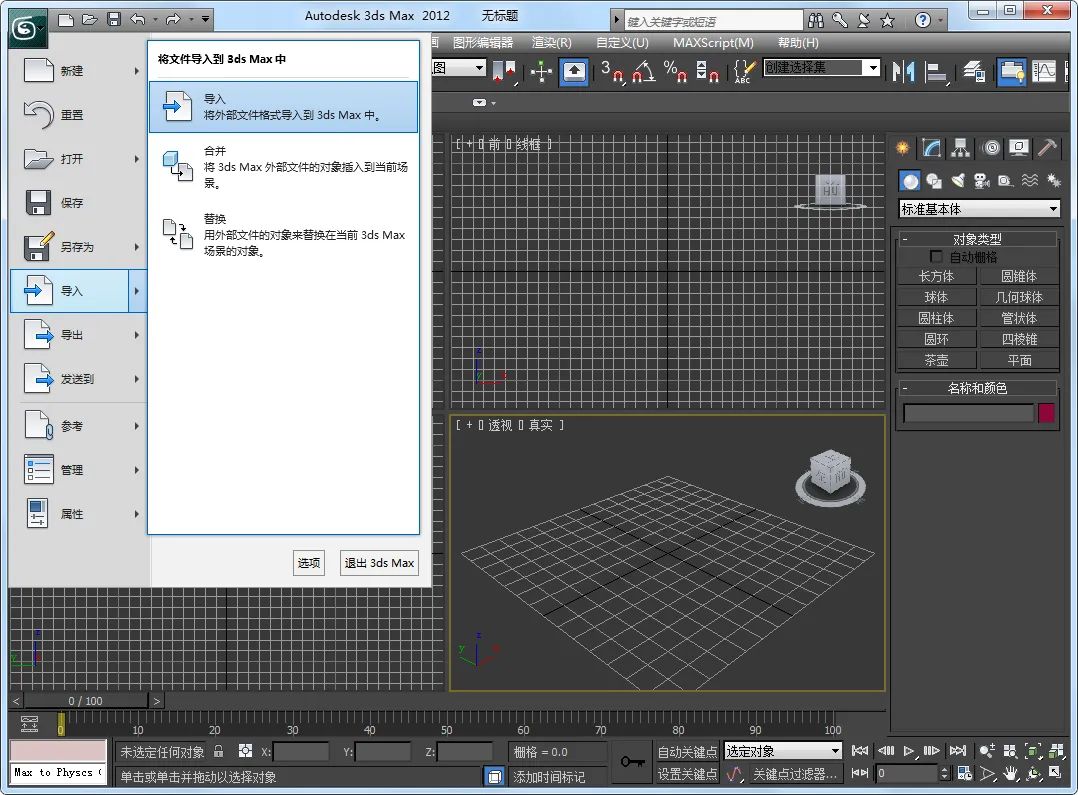Click the object name input field

[968, 413]
